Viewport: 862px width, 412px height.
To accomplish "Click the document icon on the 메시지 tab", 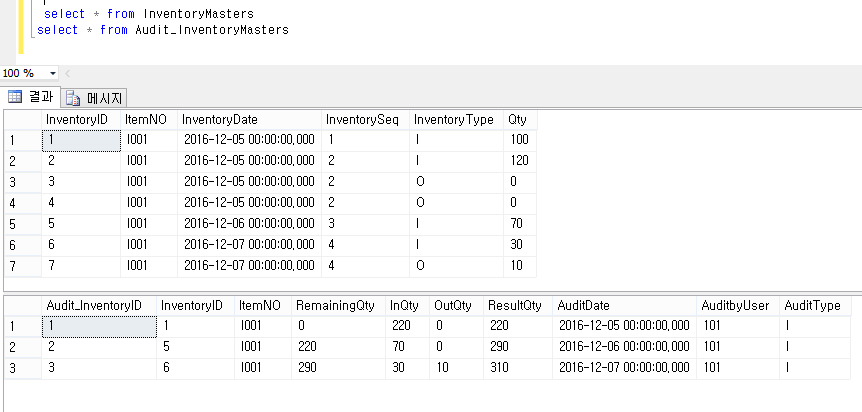I will click(x=73, y=98).
